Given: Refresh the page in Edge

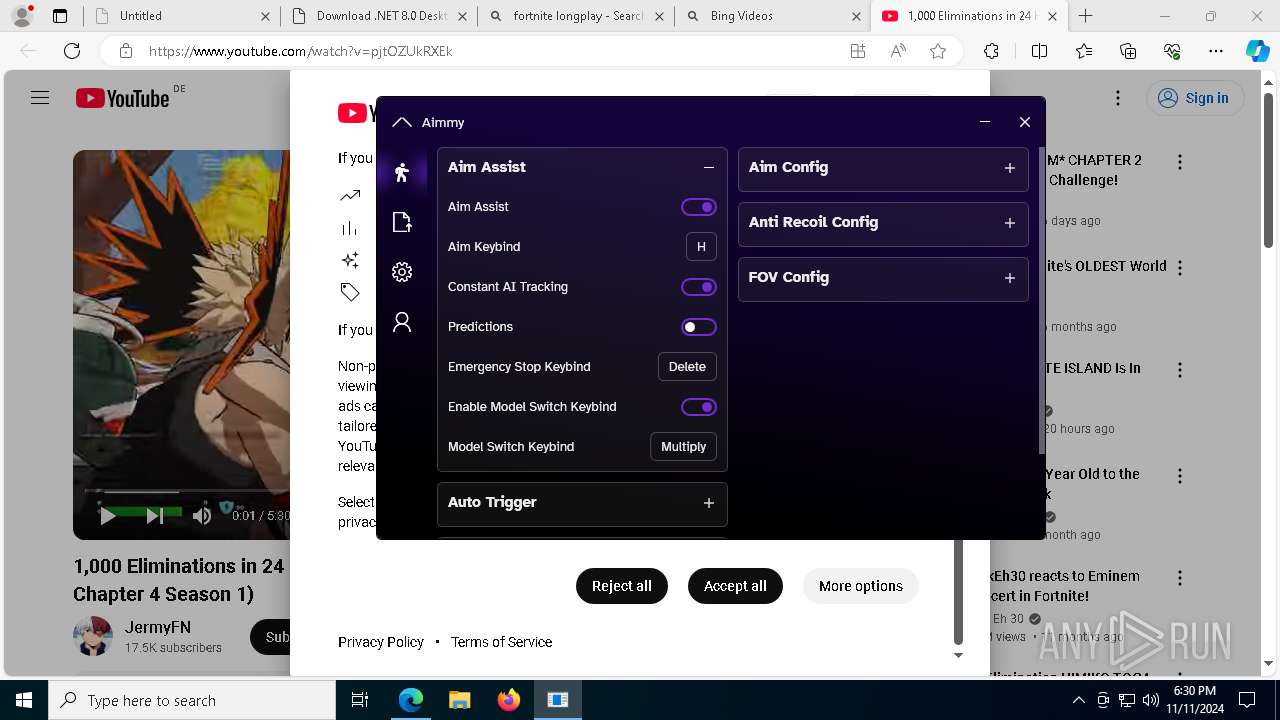Looking at the screenshot, I should [x=72, y=51].
